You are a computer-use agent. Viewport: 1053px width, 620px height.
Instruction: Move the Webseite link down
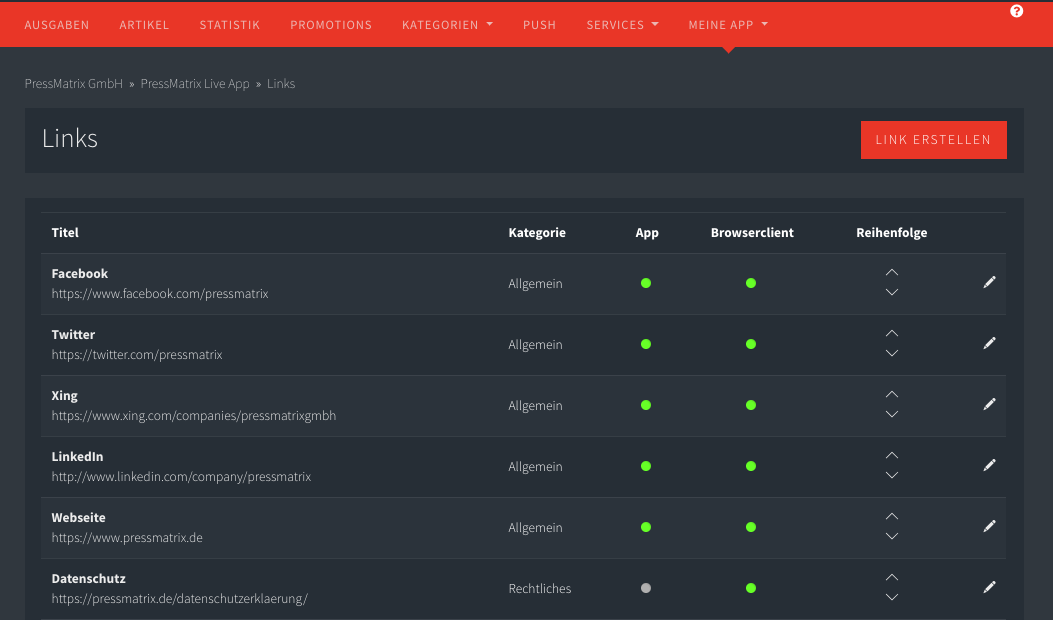tap(891, 537)
